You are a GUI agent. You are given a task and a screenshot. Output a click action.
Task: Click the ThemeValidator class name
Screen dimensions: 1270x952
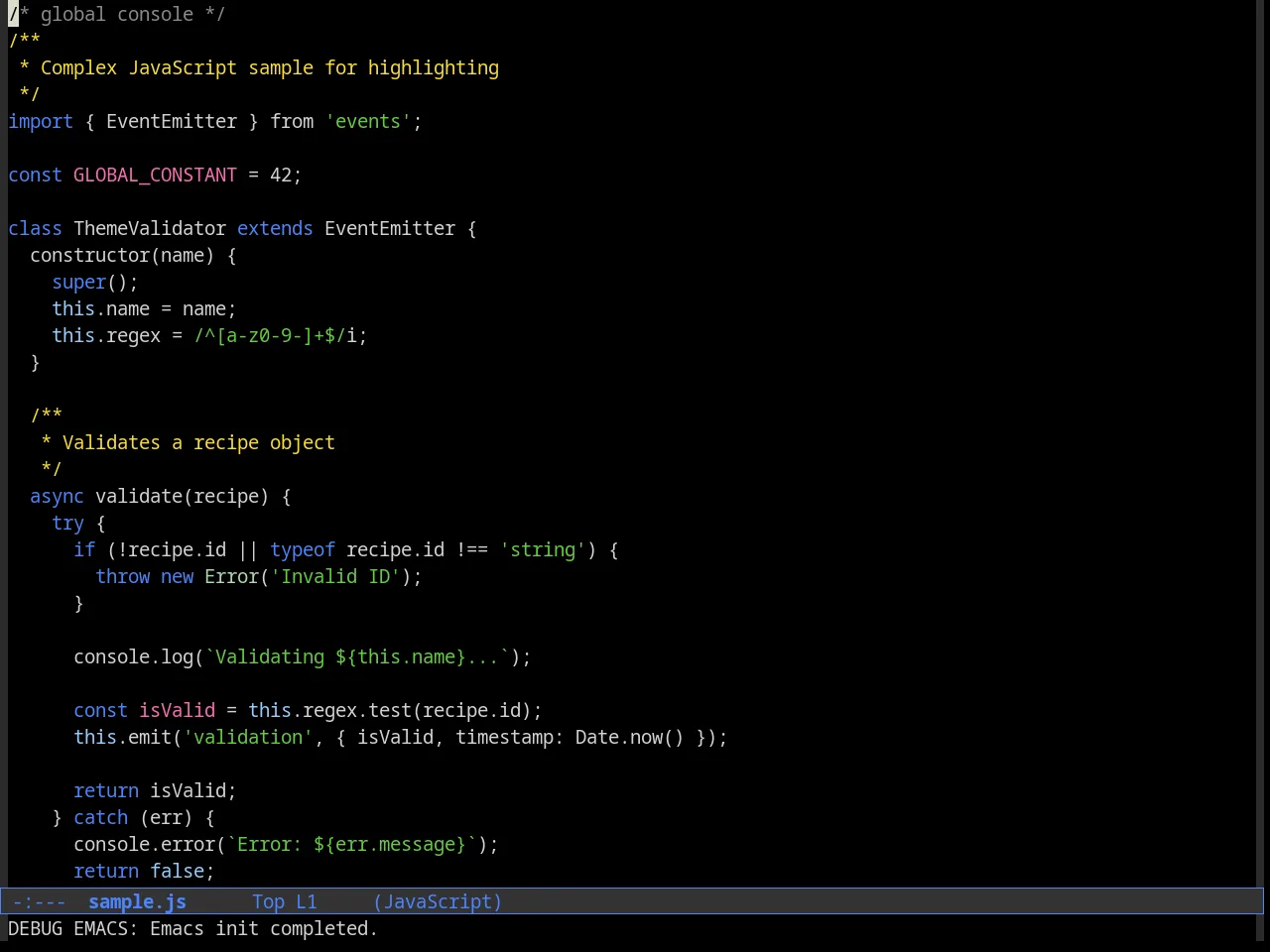tap(150, 228)
